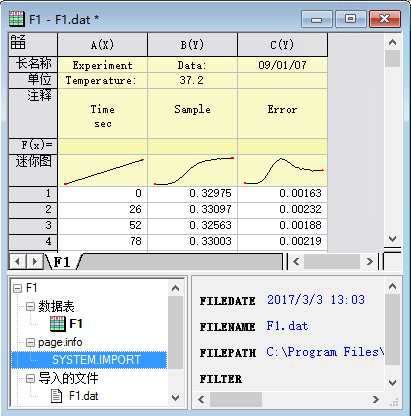
Task: Click the 迷你图 row label
Action: (33, 170)
